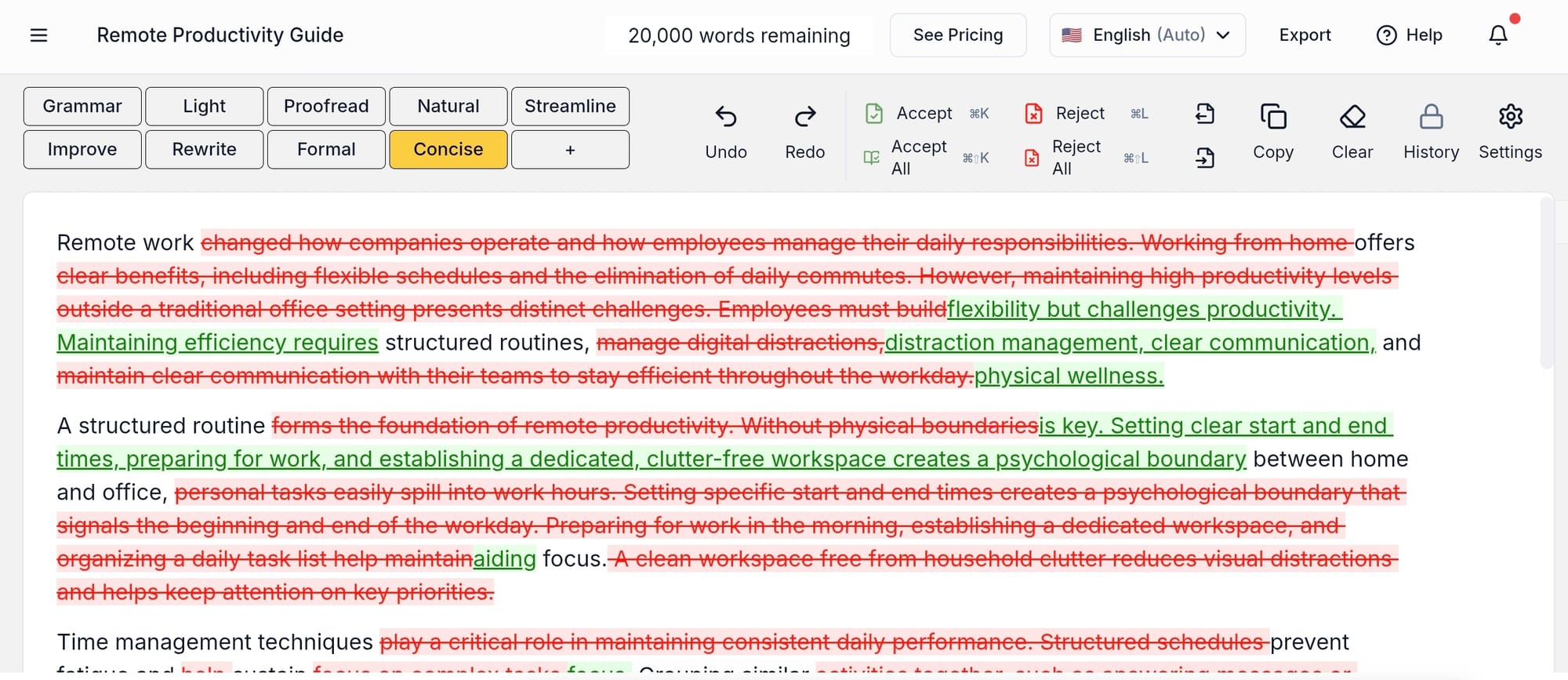Select the Natural mode
The height and width of the screenshot is (680, 1568).
448,107
